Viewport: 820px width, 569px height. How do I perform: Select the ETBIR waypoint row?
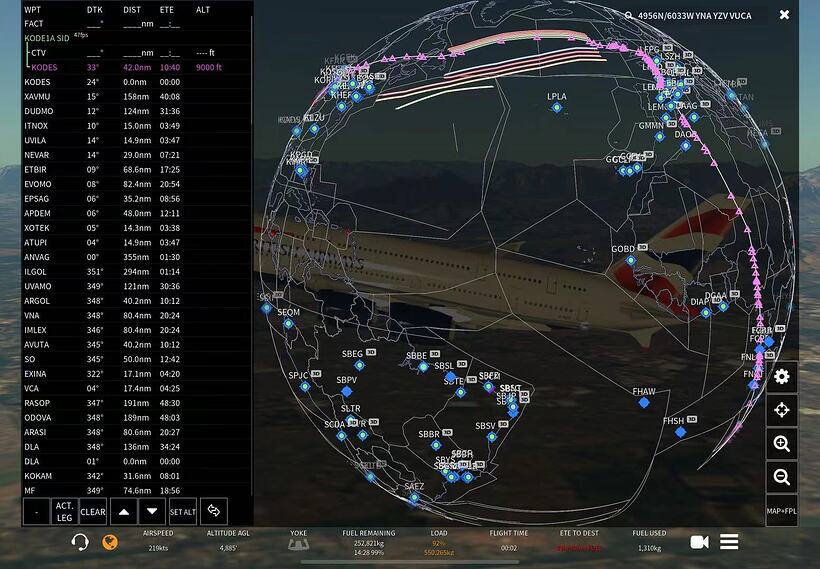point(136,170)
